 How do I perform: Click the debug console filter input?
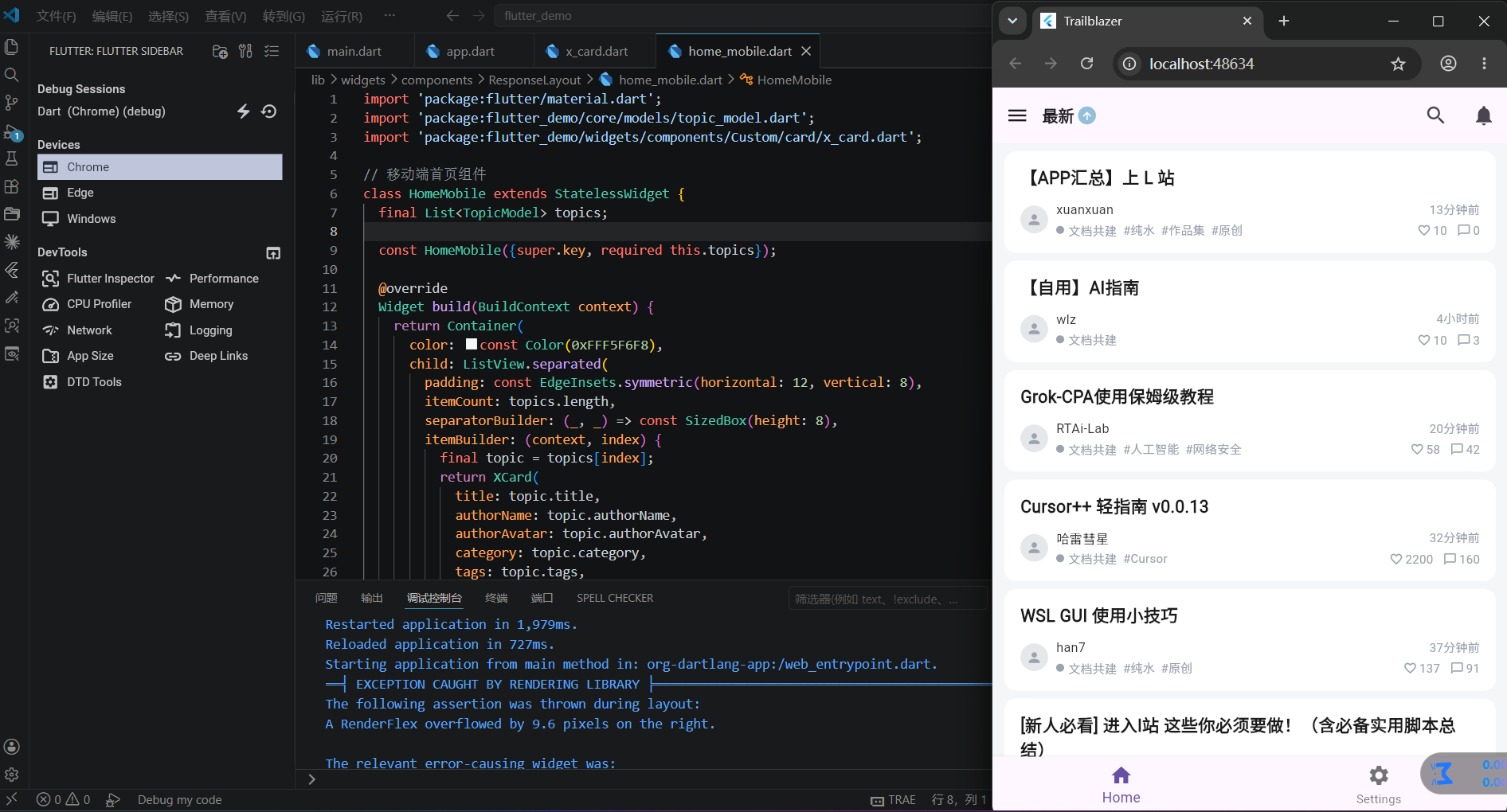pos(887,599)
